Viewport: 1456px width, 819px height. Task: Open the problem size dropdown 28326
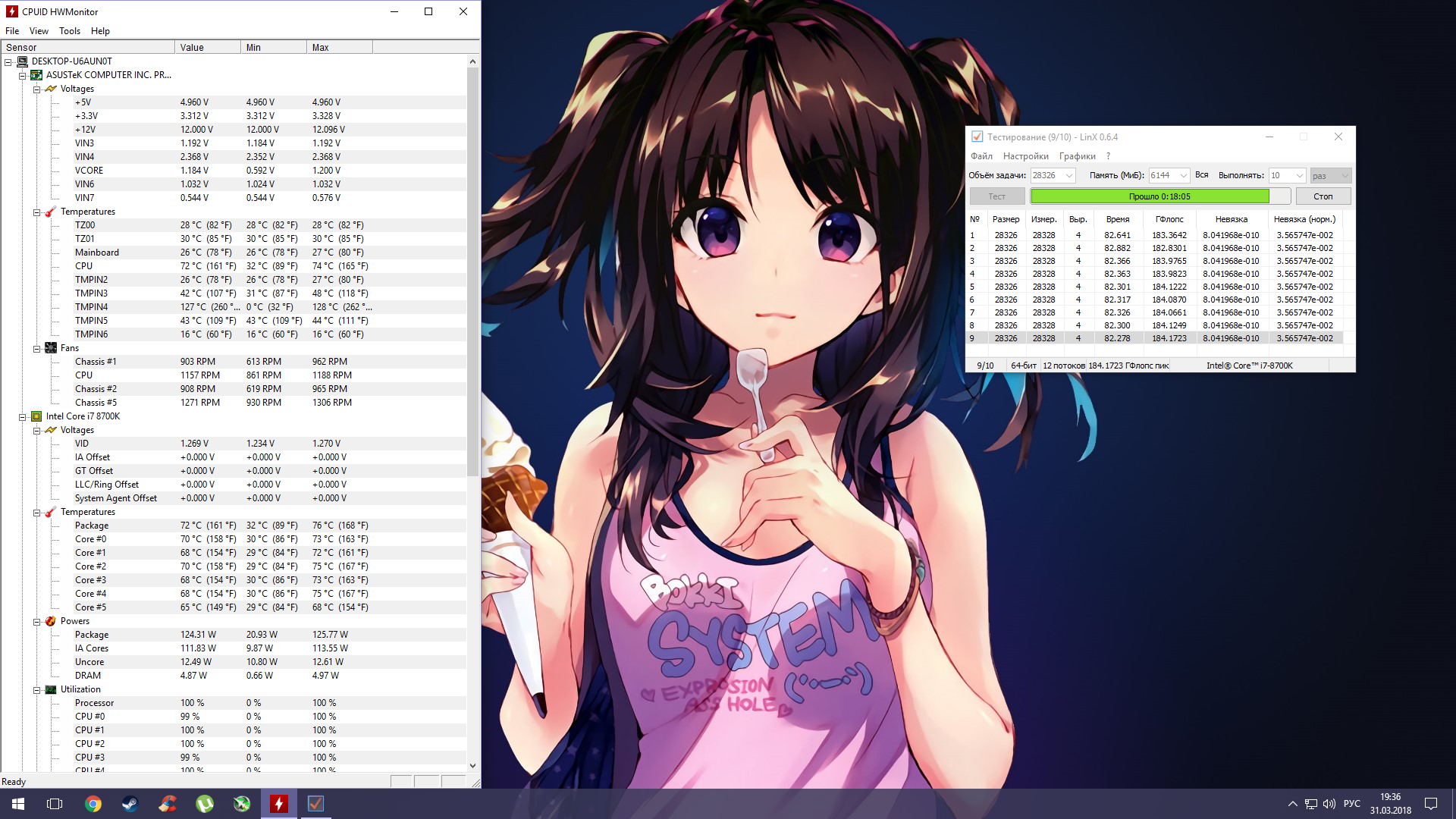tap(1069, 176)
